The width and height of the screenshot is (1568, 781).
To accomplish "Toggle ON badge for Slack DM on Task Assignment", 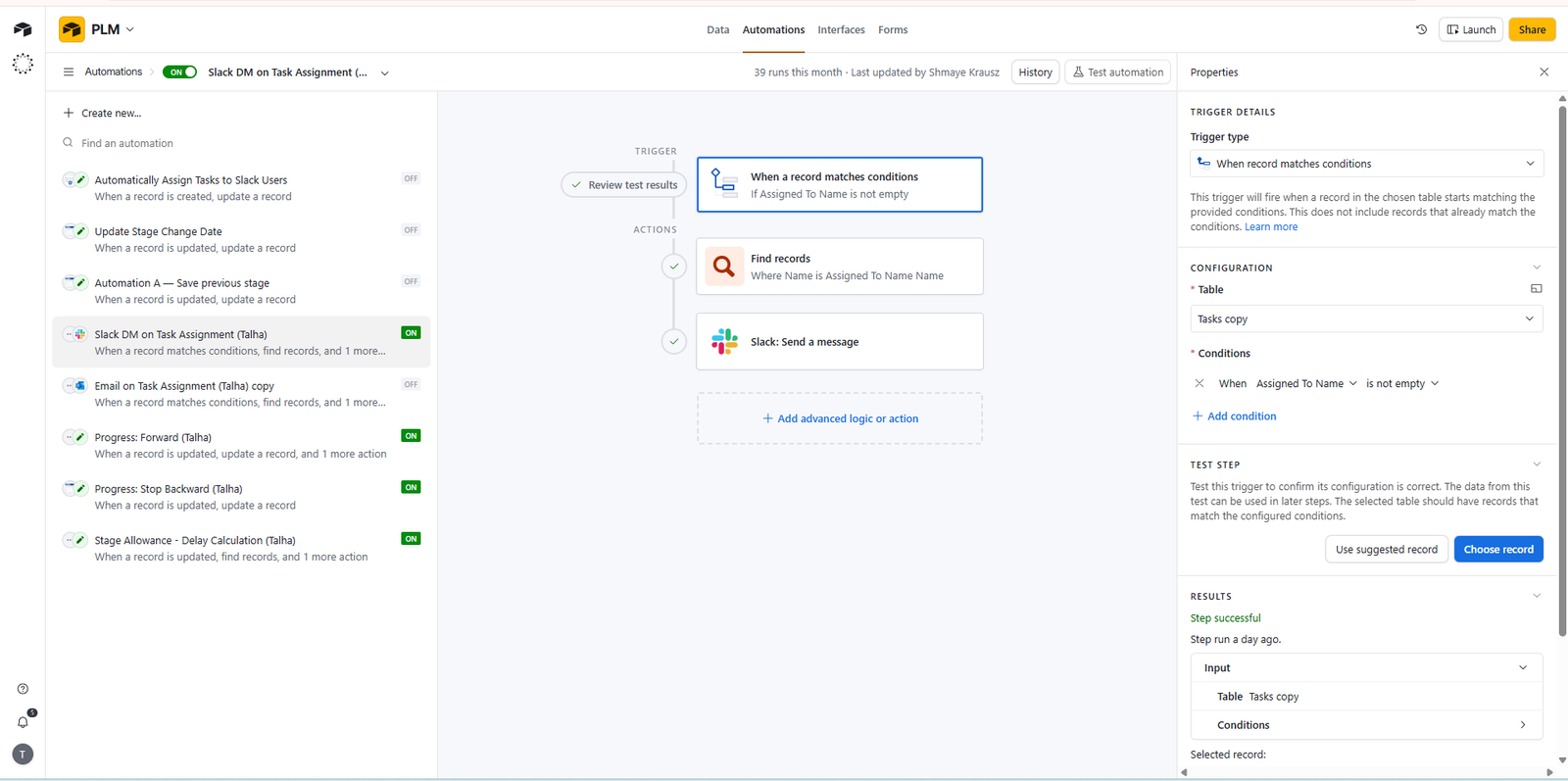I will (x=411, y=333).
